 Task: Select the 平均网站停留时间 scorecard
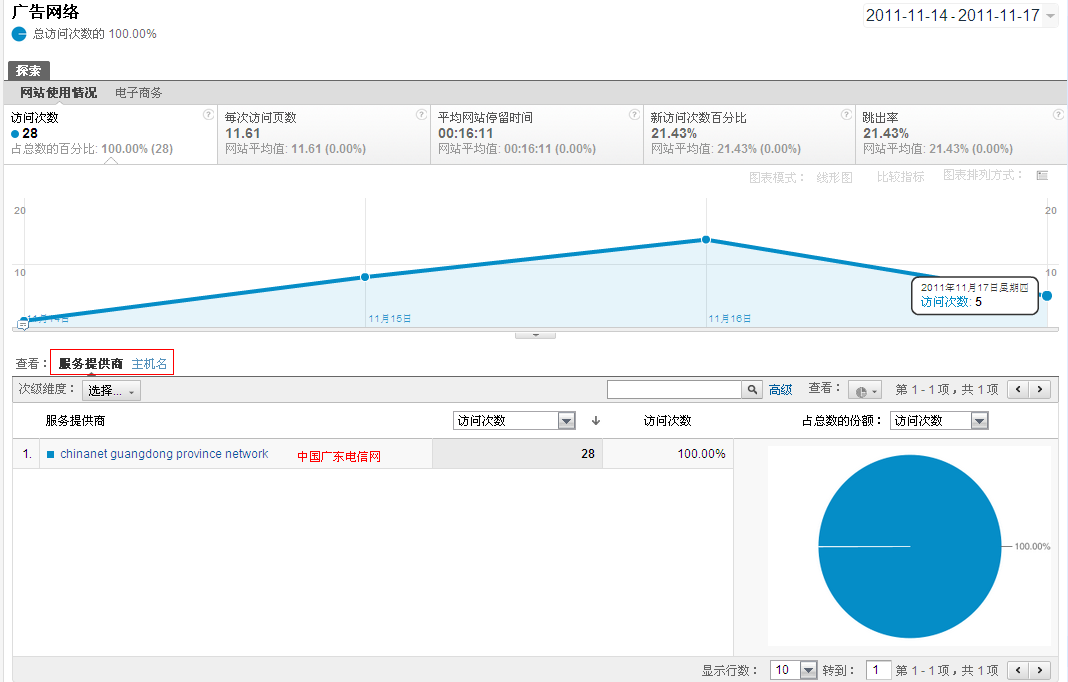537,134
